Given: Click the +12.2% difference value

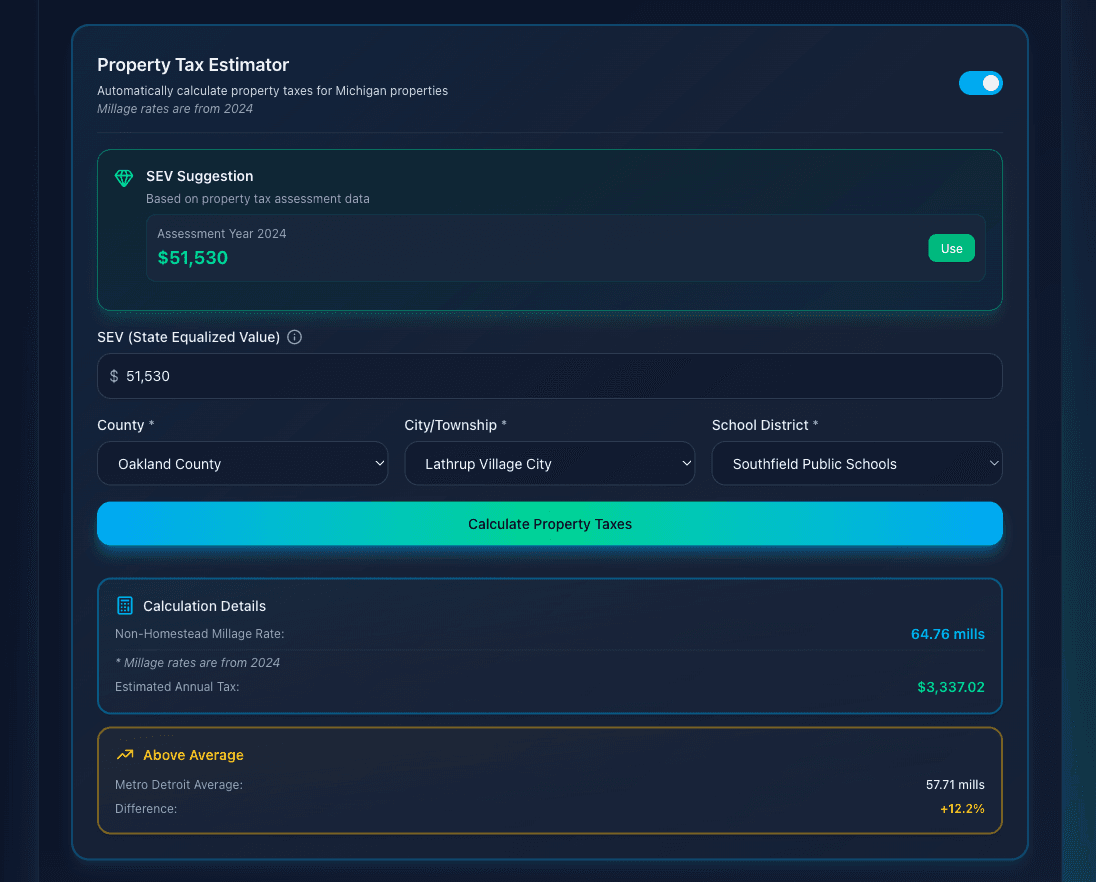Looking at the screenshot, I should [962, 808].
